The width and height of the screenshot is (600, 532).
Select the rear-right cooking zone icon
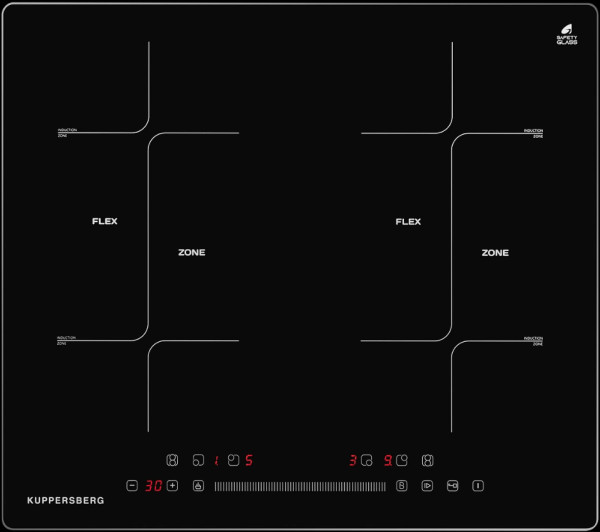click(402, 460)
